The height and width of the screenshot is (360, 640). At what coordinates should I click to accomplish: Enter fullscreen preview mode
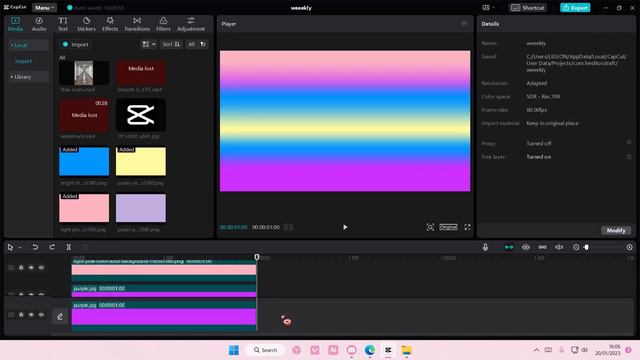point(467,227)
